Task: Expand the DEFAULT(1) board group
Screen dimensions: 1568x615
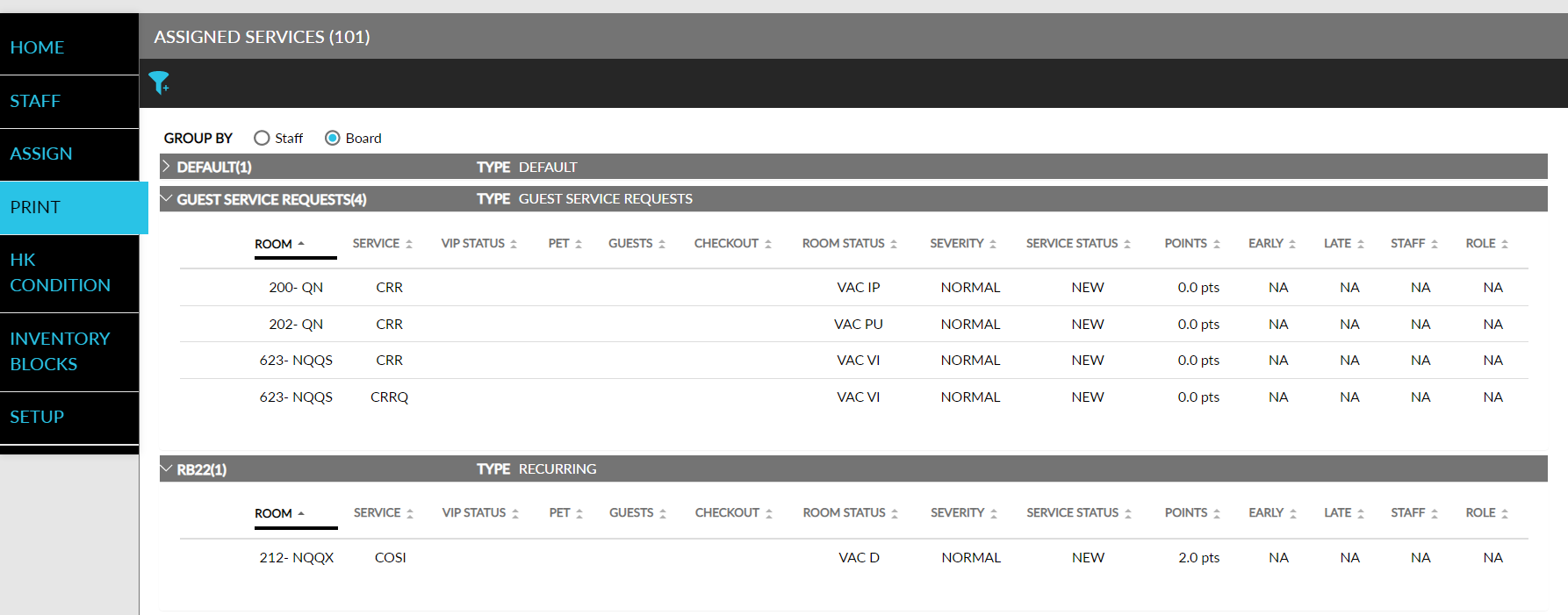Action: 166,167
